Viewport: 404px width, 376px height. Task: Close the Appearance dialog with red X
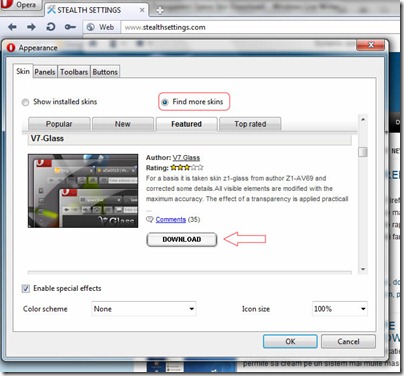[x=370, y=45]
